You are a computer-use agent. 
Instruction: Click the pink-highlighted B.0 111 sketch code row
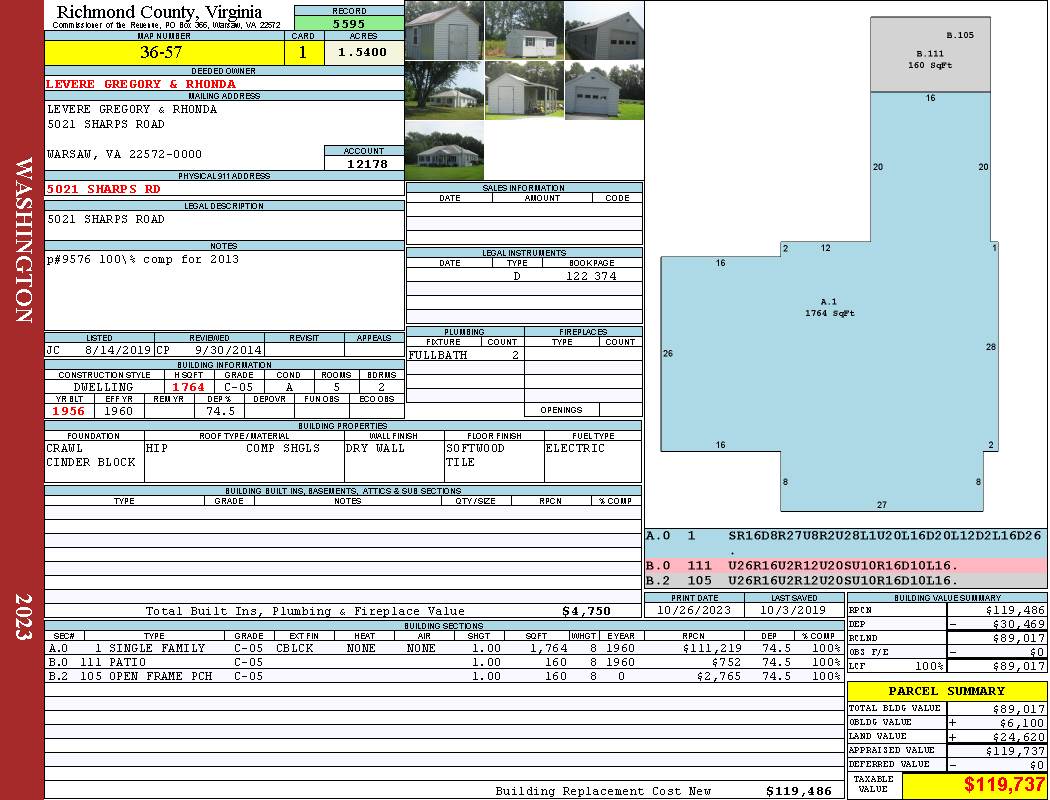click(x=843, y=566)
